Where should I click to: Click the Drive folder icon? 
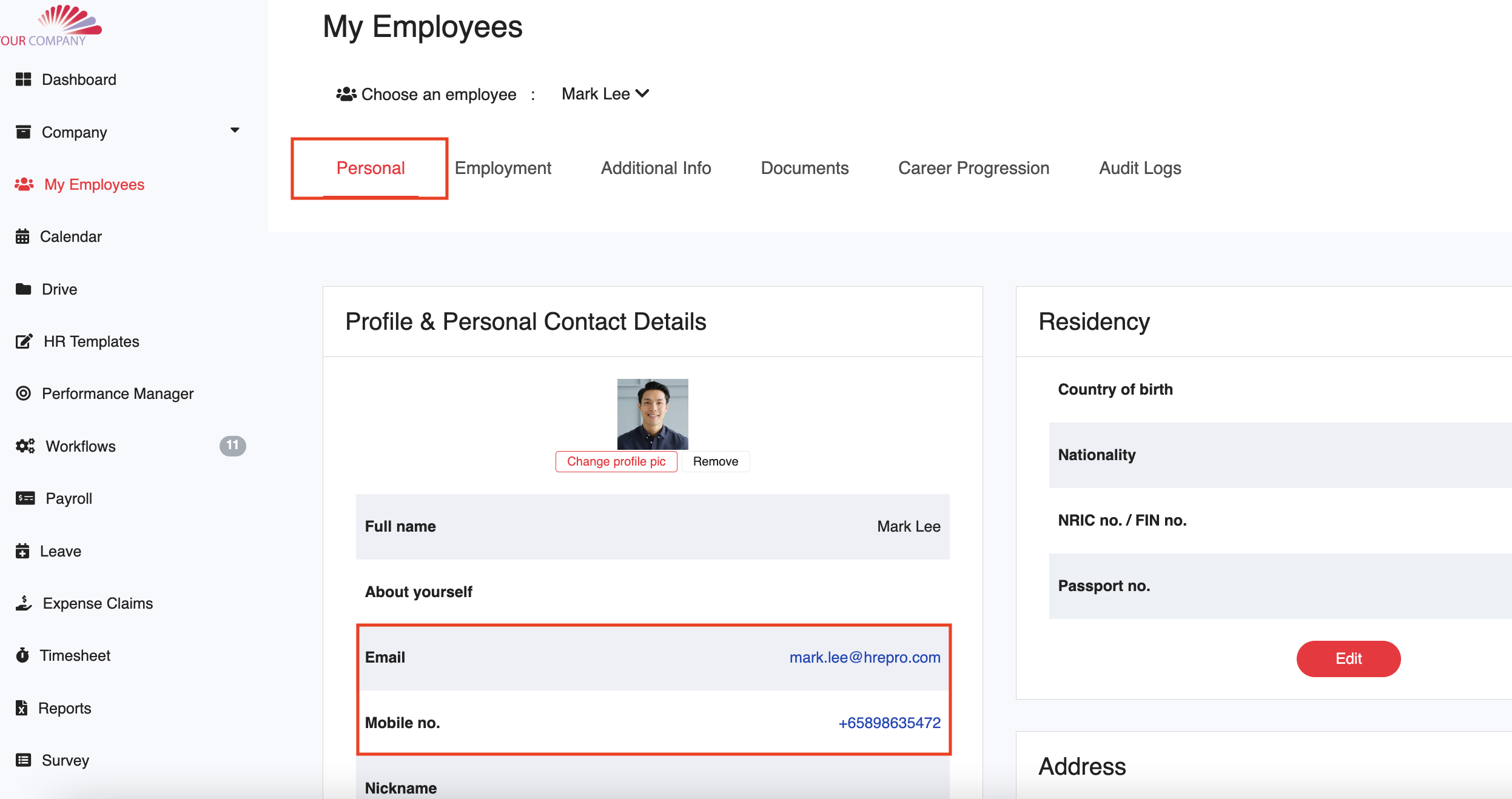pos(23,289)
